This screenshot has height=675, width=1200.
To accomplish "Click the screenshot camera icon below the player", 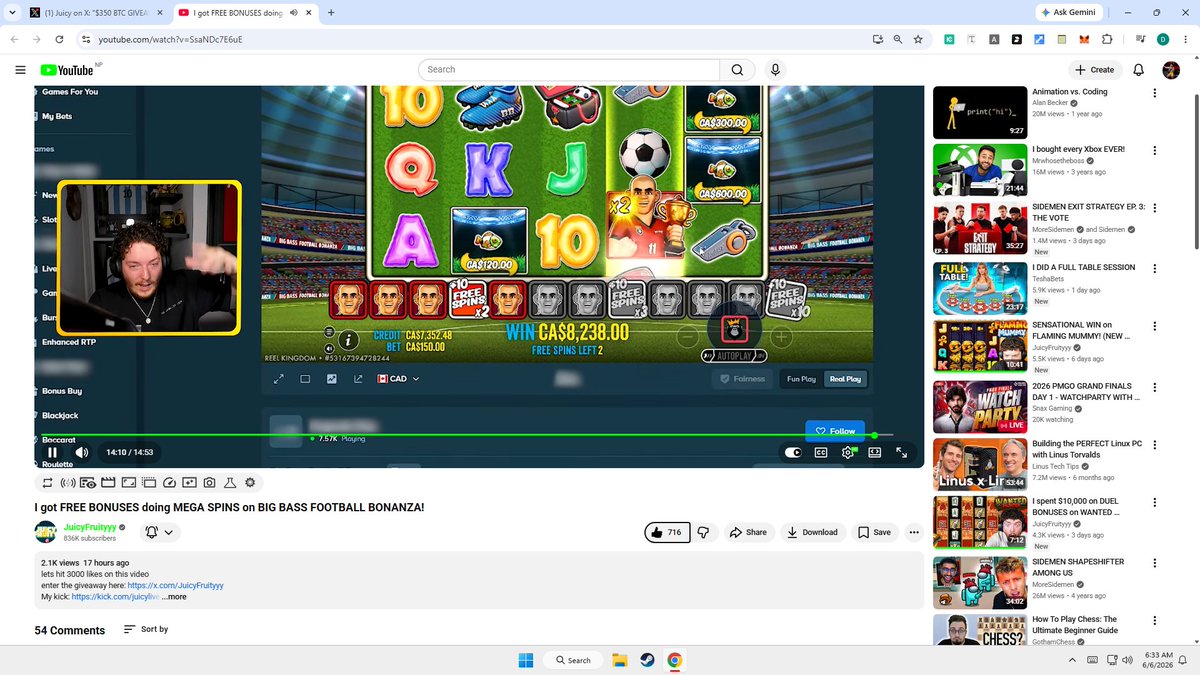I will (209, 482).
